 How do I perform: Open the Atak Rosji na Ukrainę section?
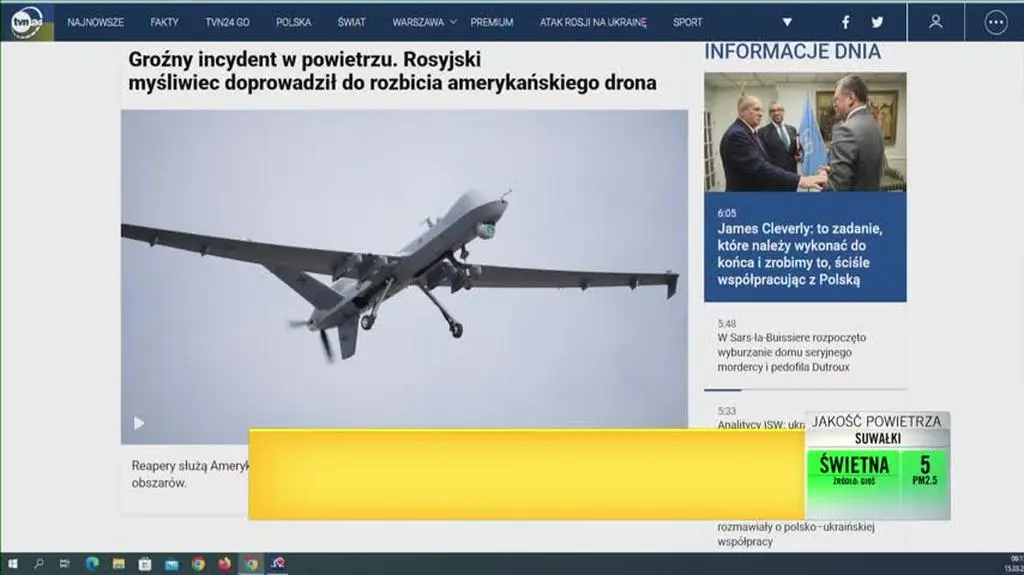[x=593, y=22]
